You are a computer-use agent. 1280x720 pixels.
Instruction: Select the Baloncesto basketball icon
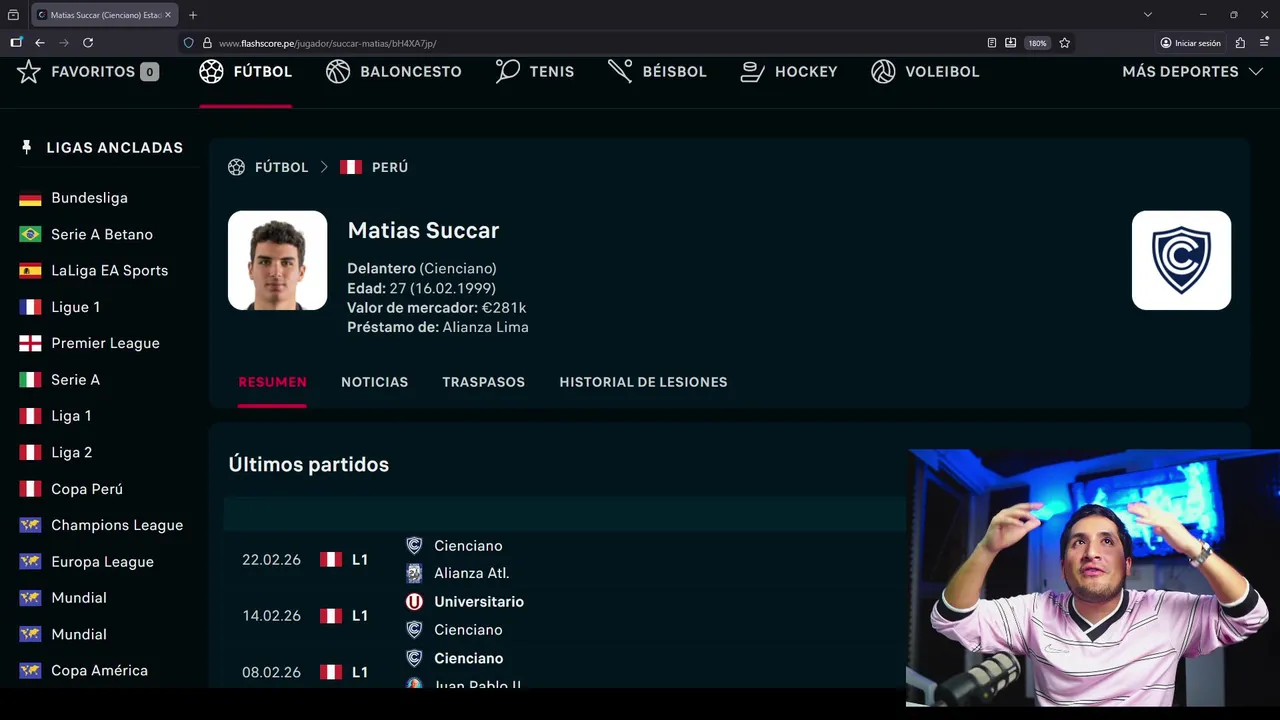pyautogui.click(x=338, y=72)
